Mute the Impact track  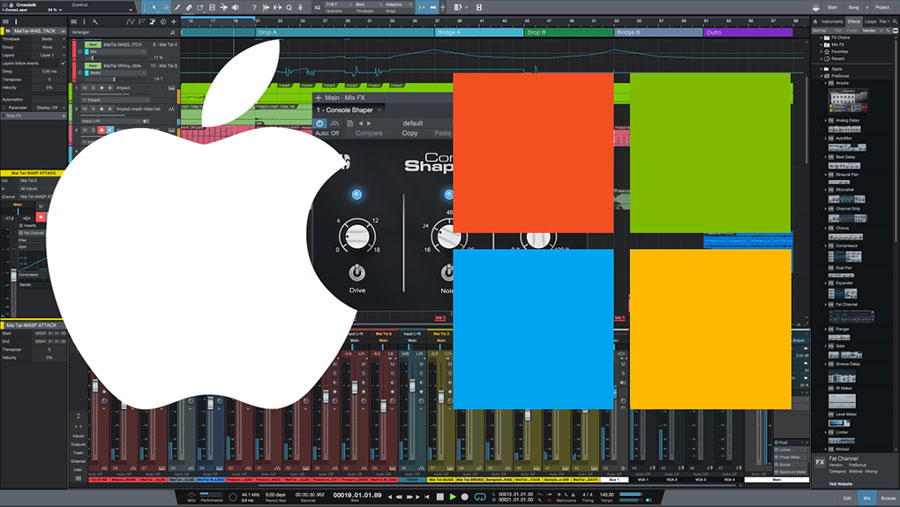[x=84, y=88]
